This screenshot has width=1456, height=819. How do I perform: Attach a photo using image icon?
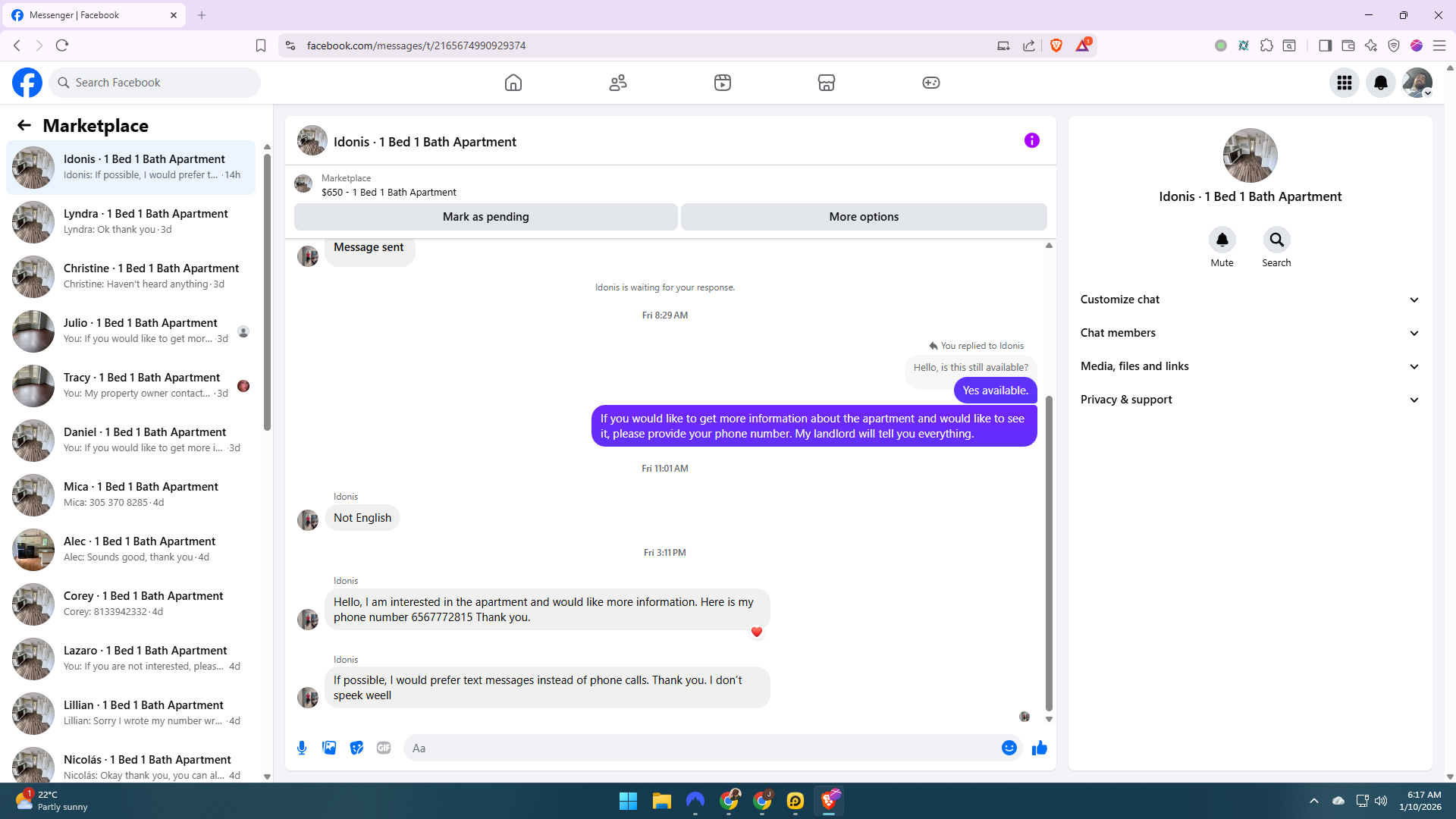click(329, 748)
